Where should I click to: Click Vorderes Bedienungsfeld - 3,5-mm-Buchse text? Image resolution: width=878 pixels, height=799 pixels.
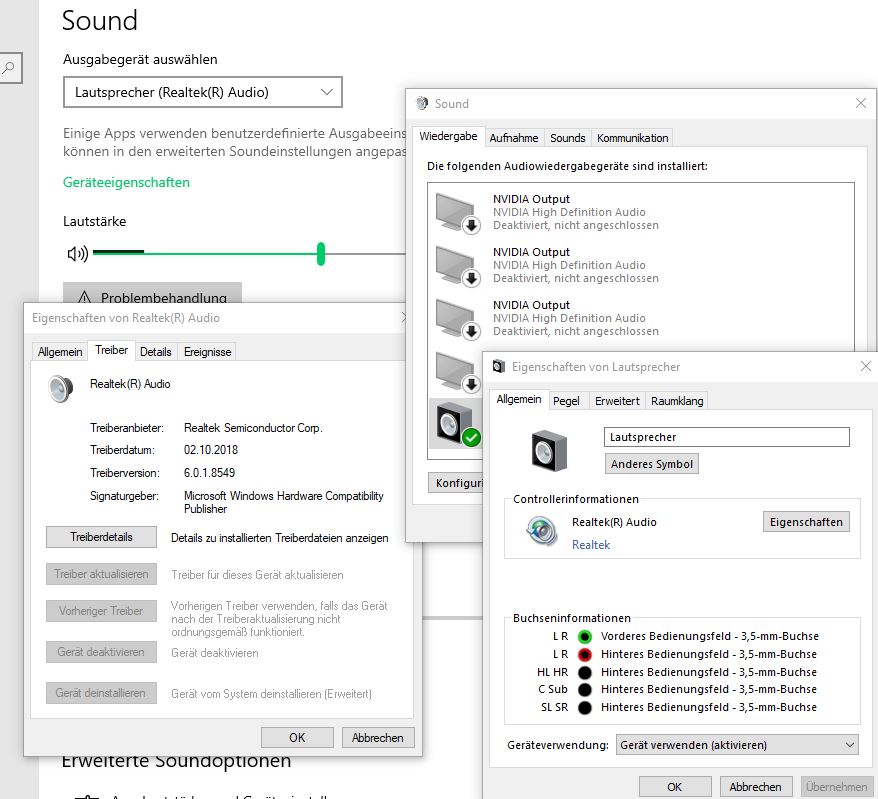pyautogui.click(x=709, y=636)
